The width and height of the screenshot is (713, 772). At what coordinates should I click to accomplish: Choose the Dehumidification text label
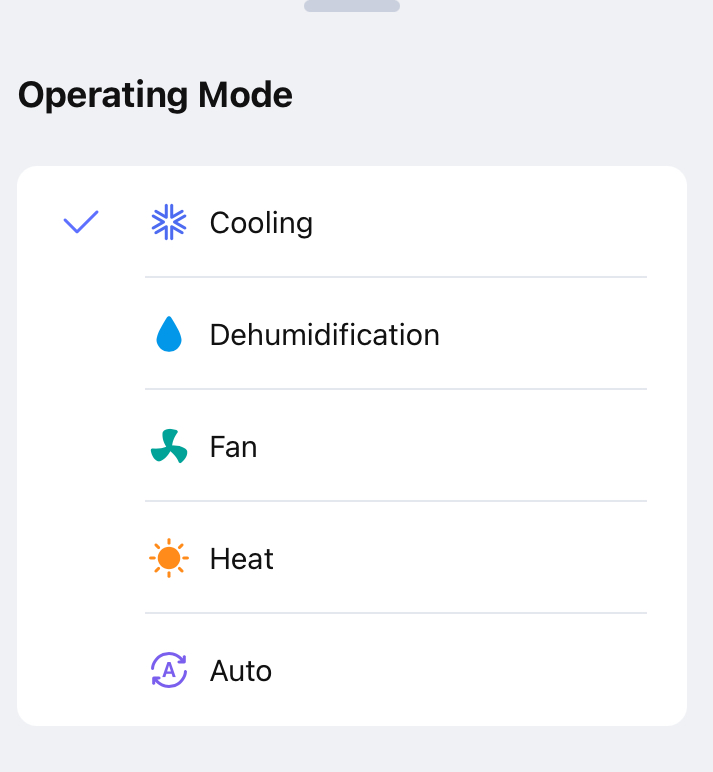click(x=324, y=334)
